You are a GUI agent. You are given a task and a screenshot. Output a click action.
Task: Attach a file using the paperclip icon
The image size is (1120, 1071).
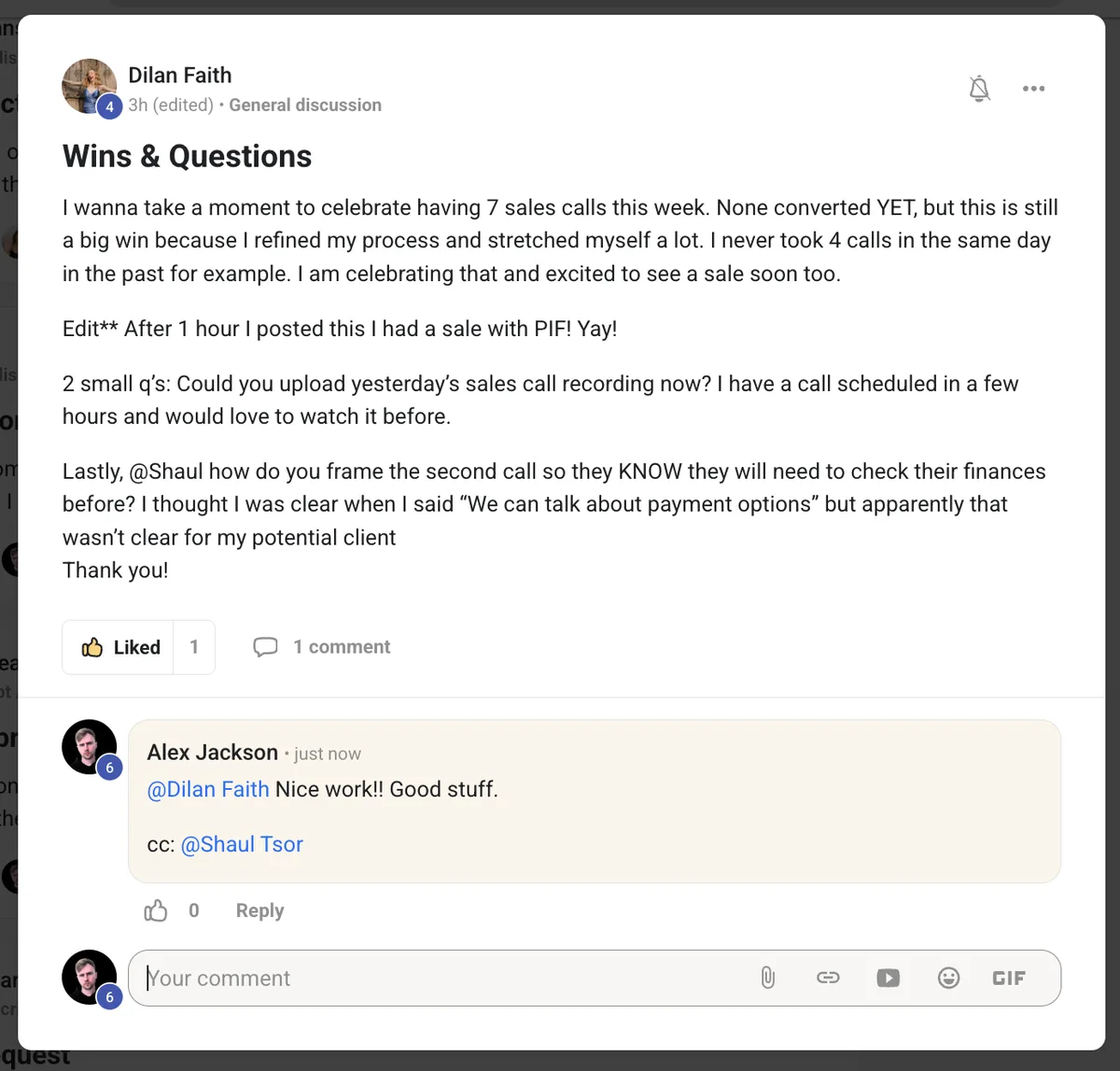(x=767, y=978)
